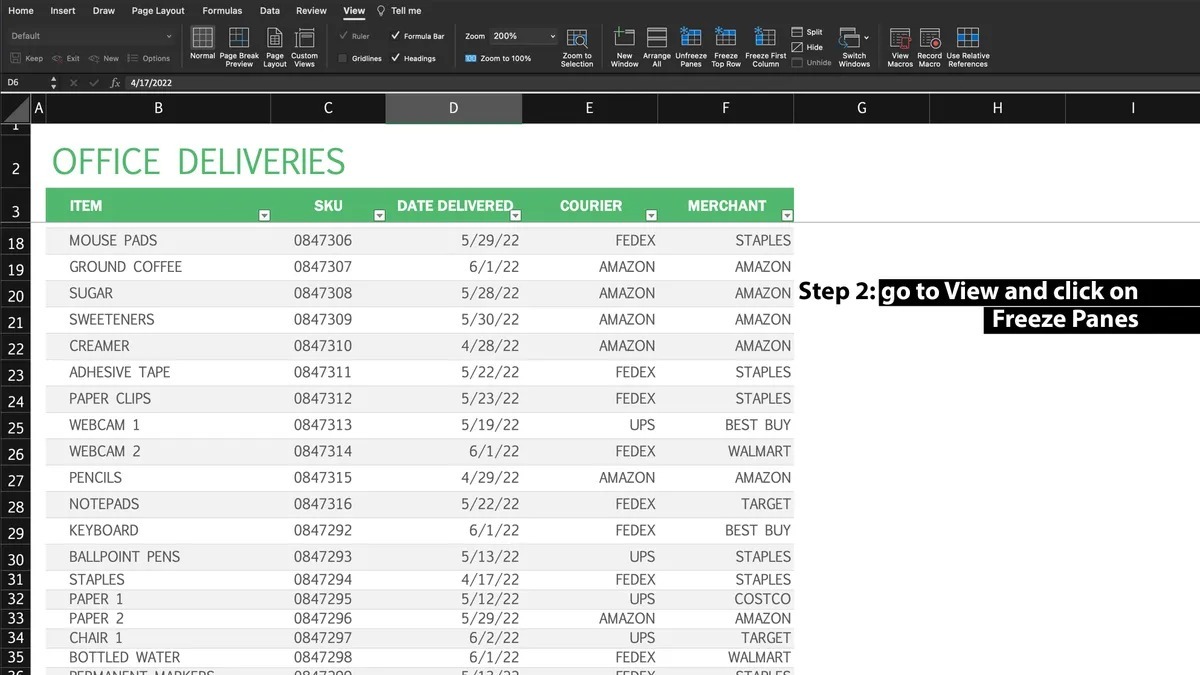Viewport: 1200px width, 675px height.
Task: Toggle the Headings checkbox off
Action: pyautogui.click(x=396, y=59)
